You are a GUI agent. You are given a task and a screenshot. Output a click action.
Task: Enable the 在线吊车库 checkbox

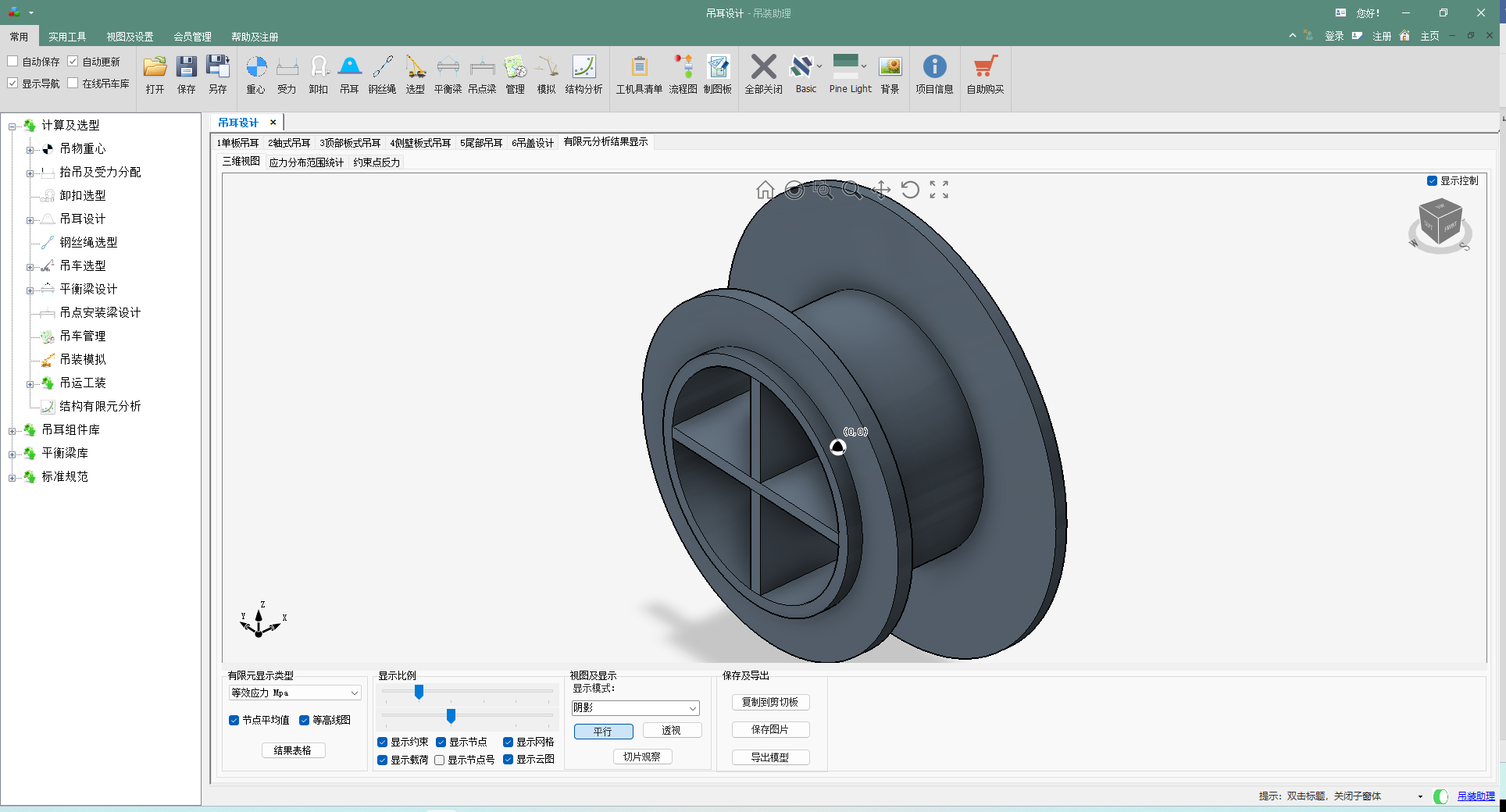(x=73, y=83)
